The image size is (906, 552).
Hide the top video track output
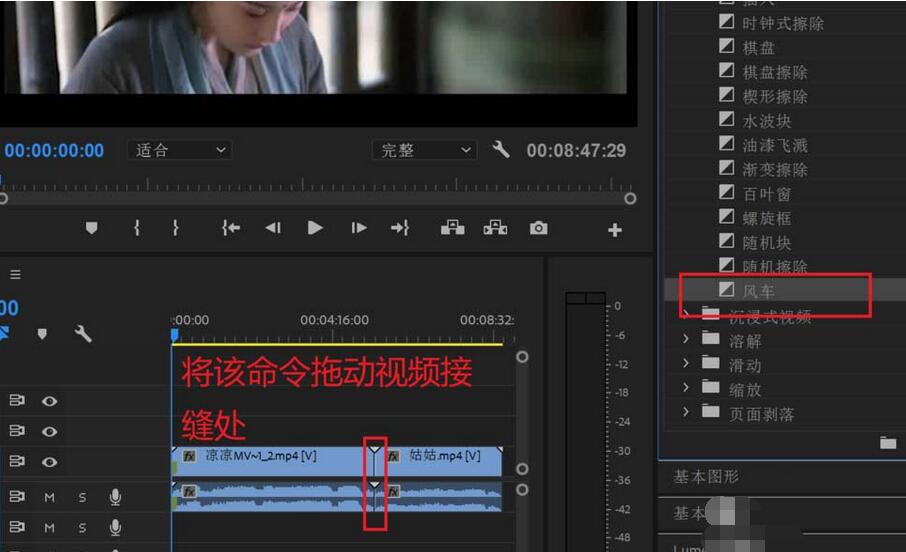(50, 401)
